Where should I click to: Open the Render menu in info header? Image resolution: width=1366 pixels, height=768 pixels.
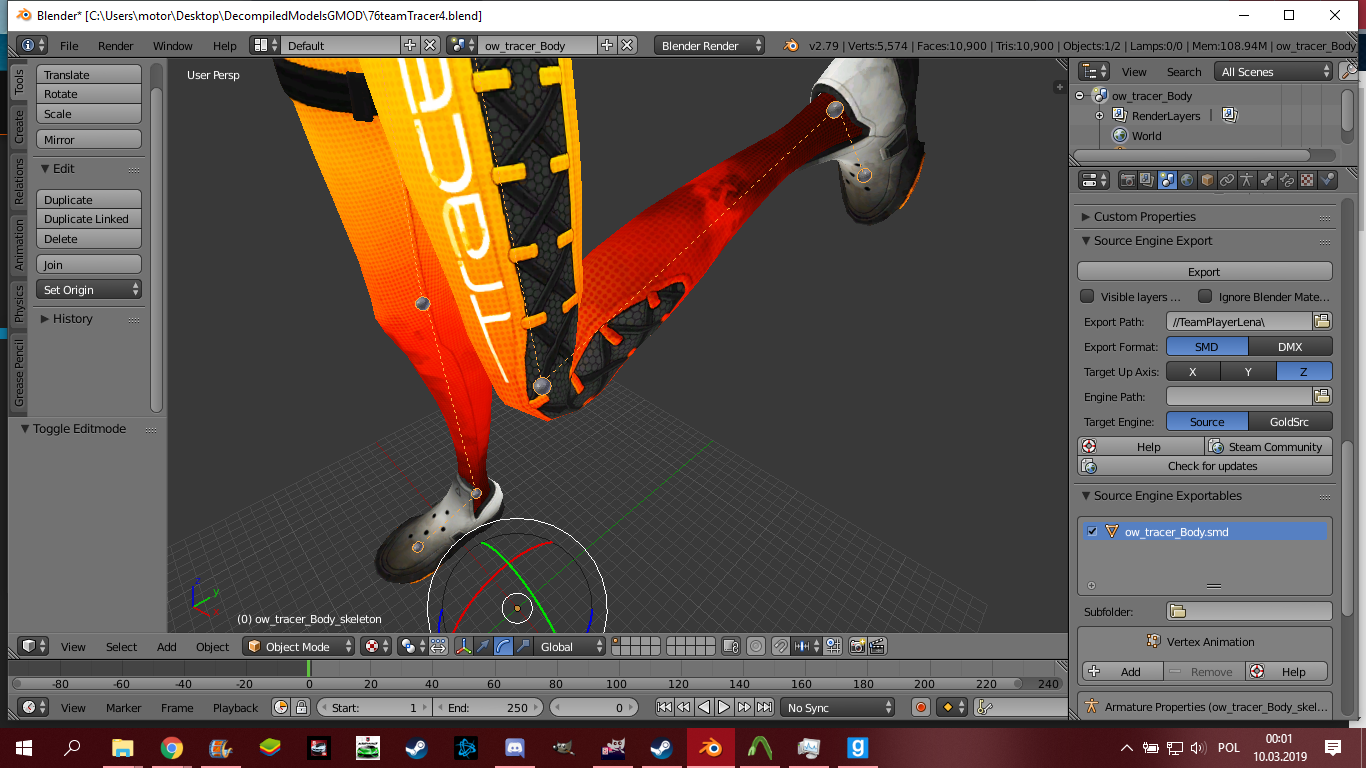pyautogui.click(x=116, y=45)
